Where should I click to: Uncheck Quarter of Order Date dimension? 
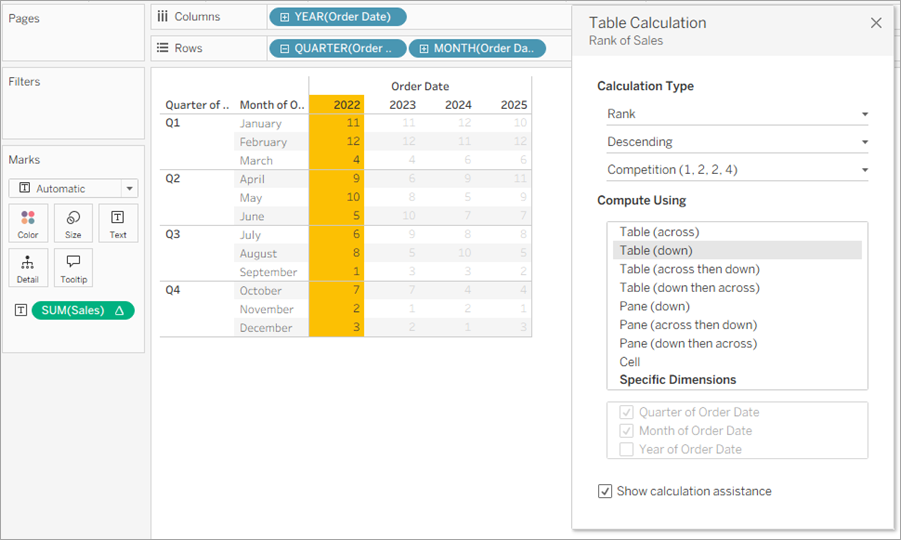[626, 412]
